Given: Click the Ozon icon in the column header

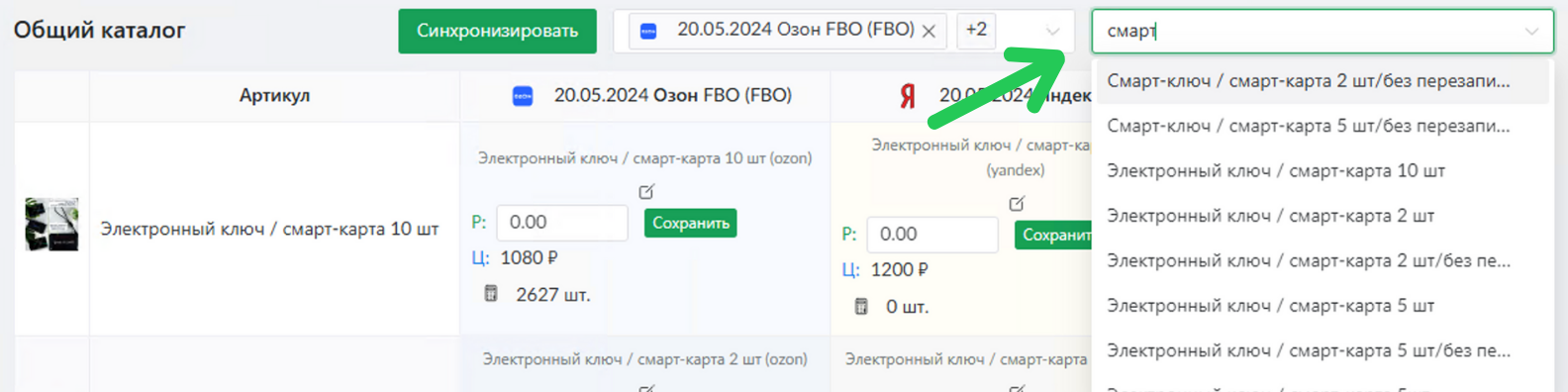Looking at the screenshot, I should tap(522, 96).
